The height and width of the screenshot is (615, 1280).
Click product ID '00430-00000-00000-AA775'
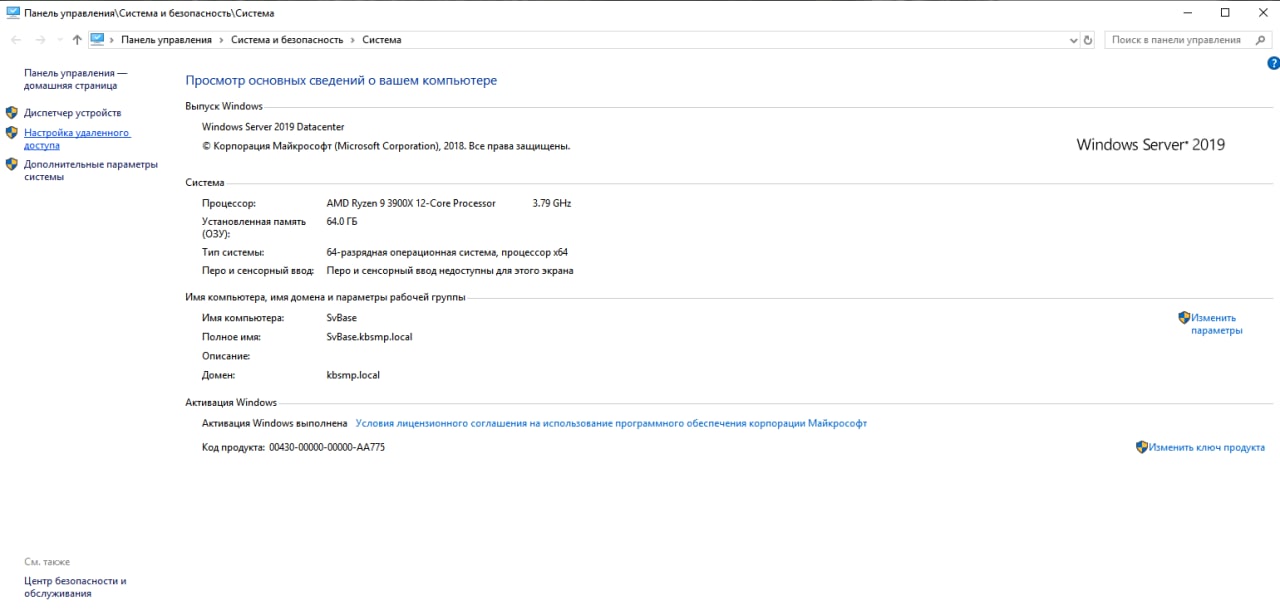(x=327, y=447)
